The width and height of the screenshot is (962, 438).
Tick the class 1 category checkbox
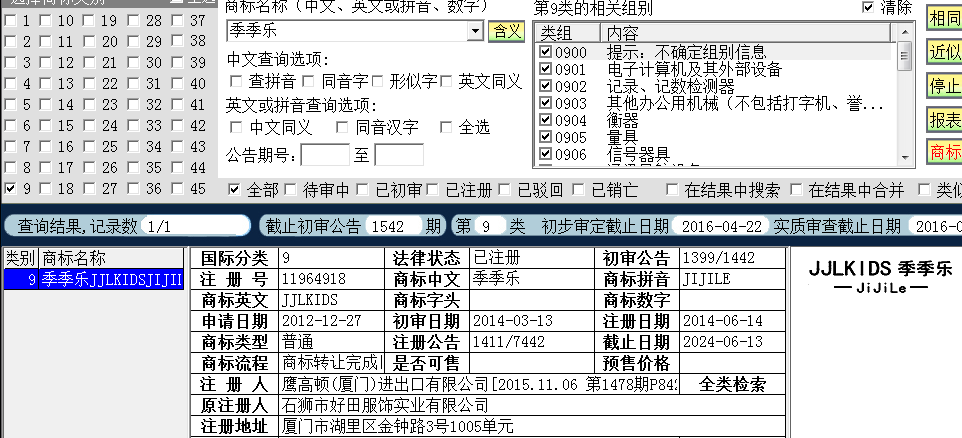click(x=10, y=21)
